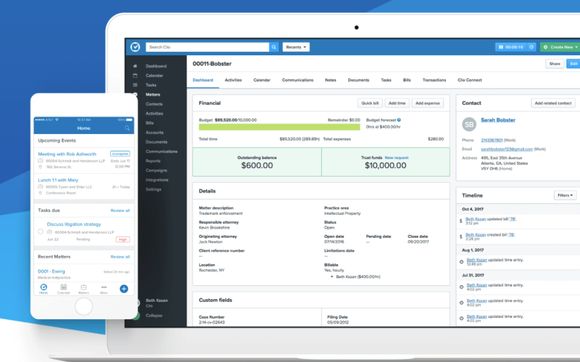Click the tasks list icon in the sidebar
The width and height of the screenshot is (580, 362).
[135, 85]
